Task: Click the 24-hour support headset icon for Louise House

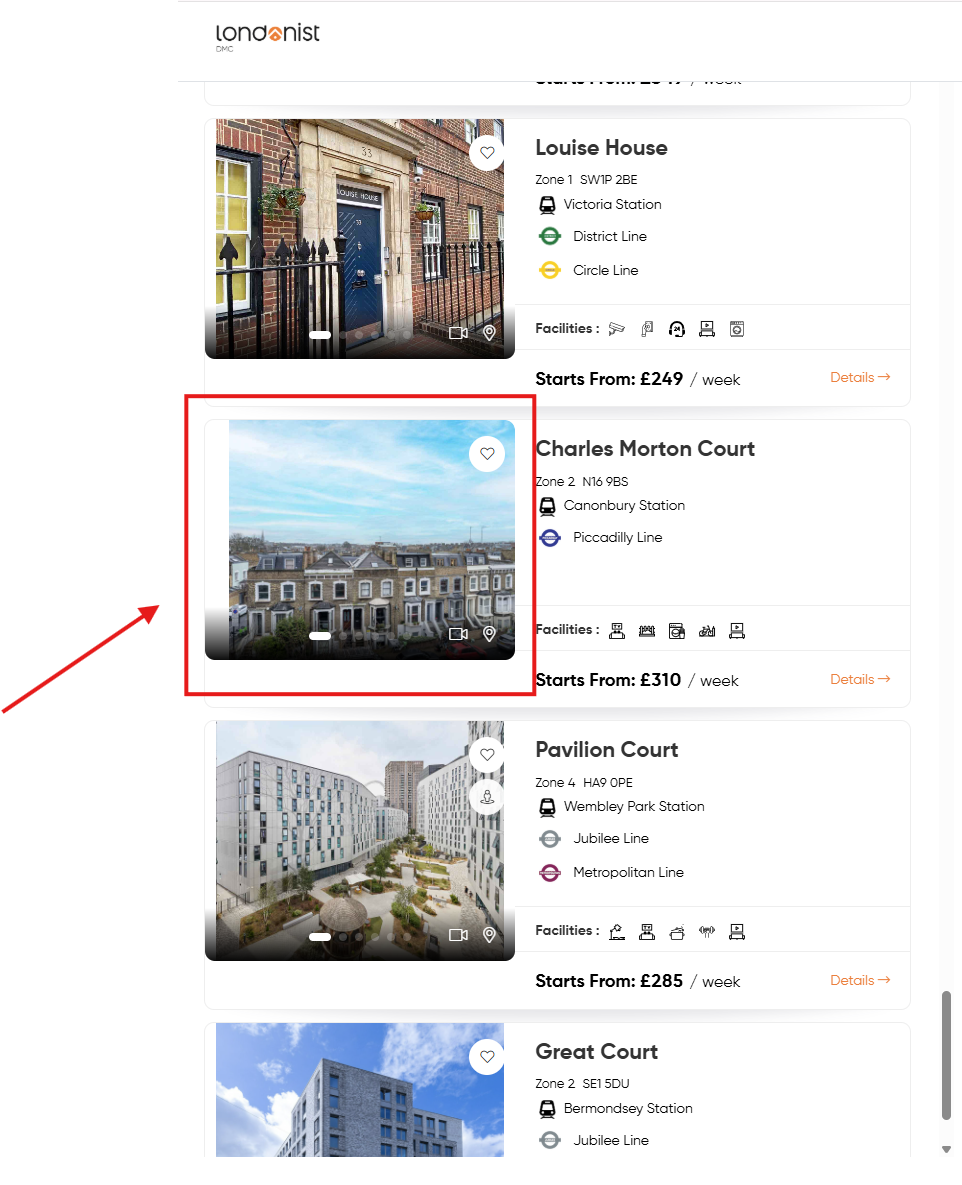Action: tap(677, 329)
